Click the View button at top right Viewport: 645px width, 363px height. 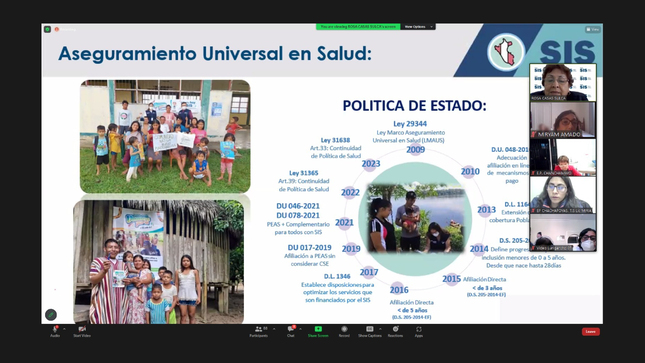(x=593, y=29)
